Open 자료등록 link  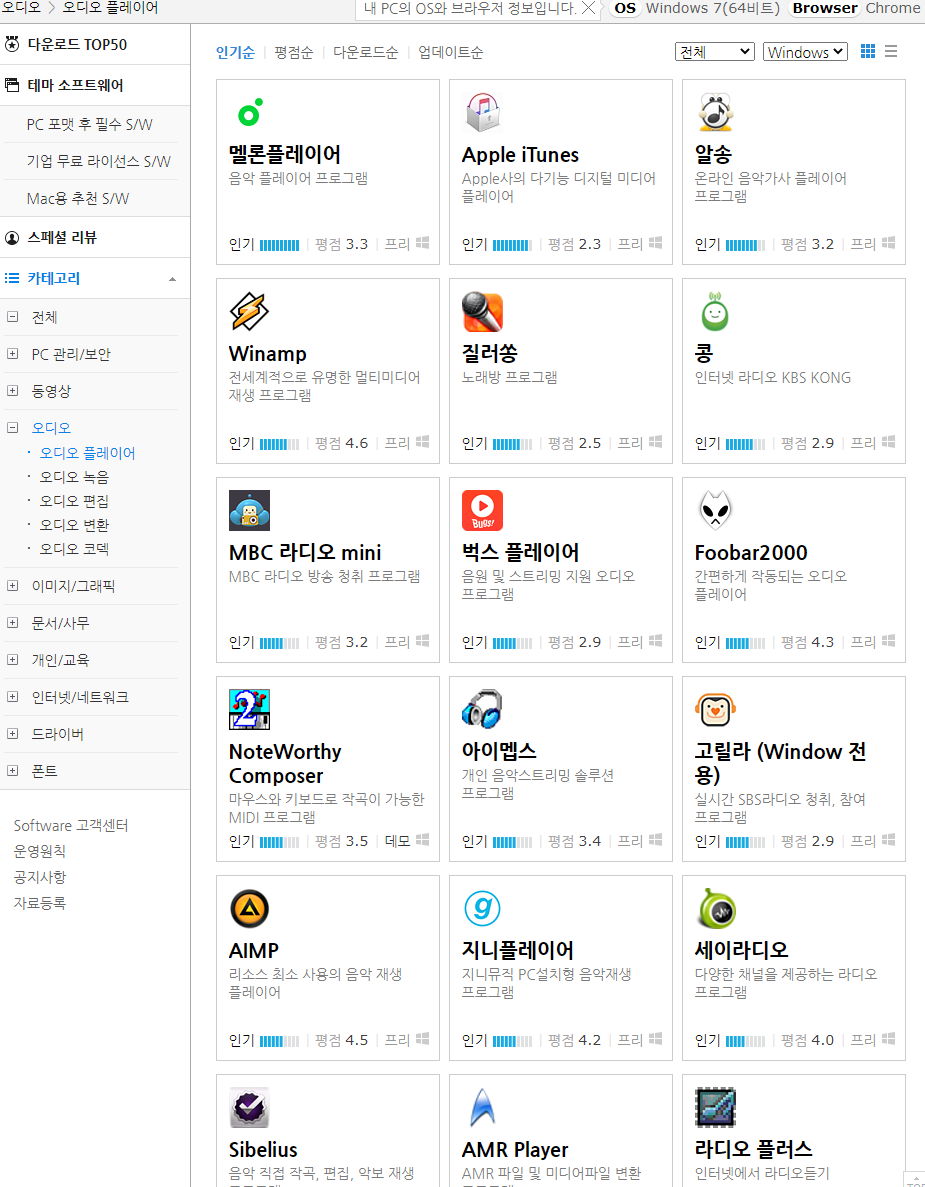click(39, 902)
